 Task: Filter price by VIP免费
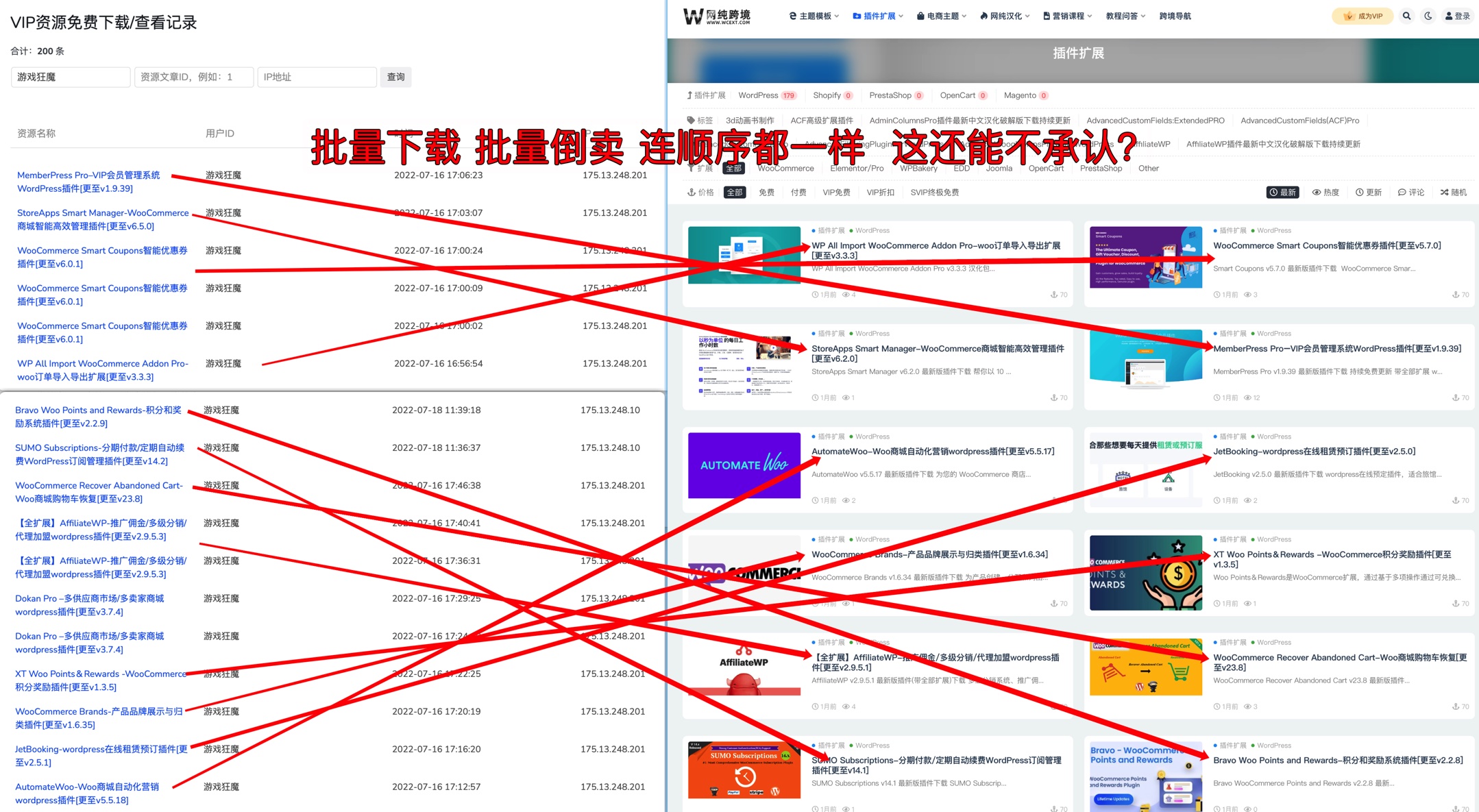836,193
